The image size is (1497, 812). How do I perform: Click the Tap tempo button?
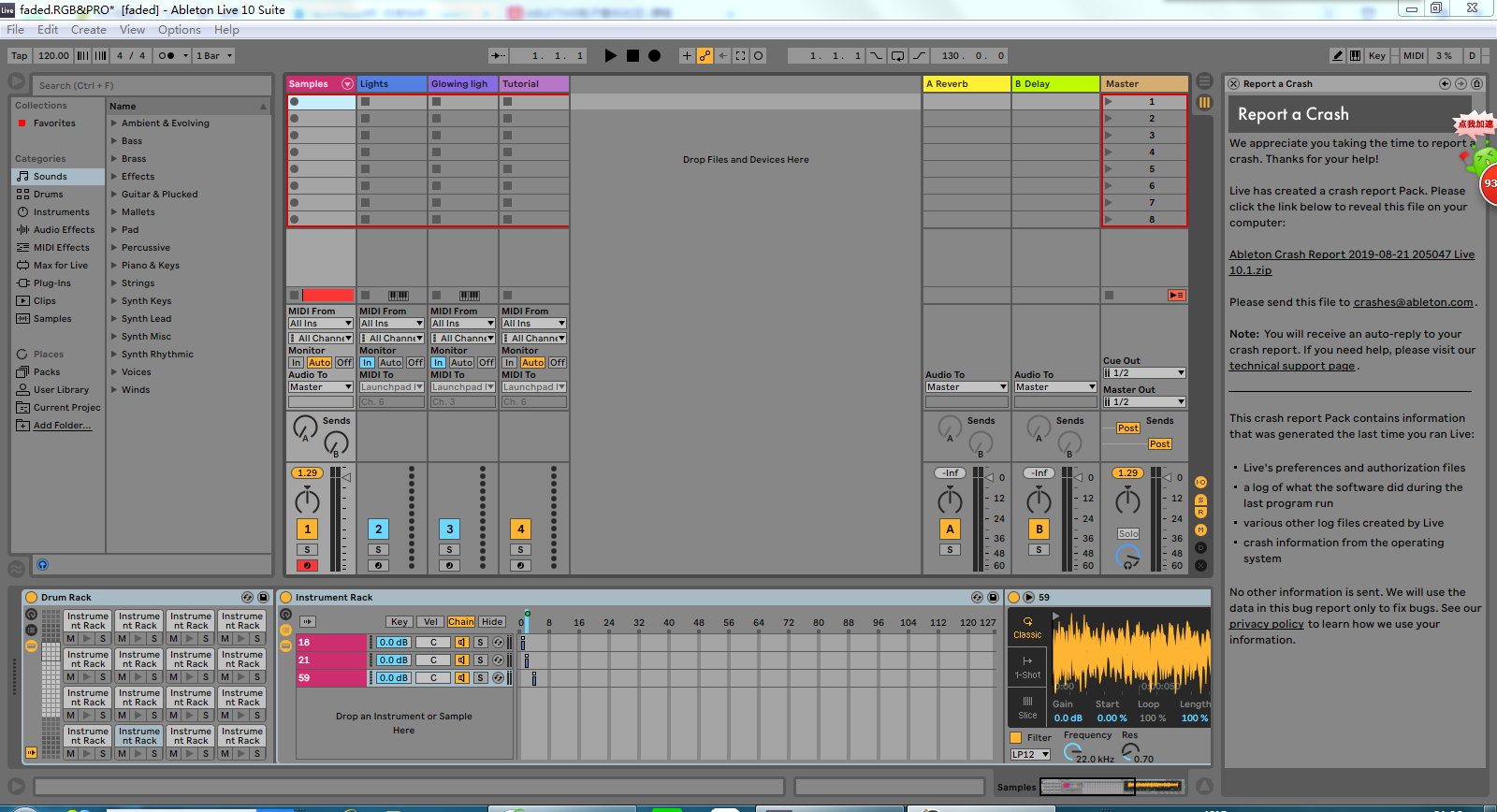pos(20,56)
